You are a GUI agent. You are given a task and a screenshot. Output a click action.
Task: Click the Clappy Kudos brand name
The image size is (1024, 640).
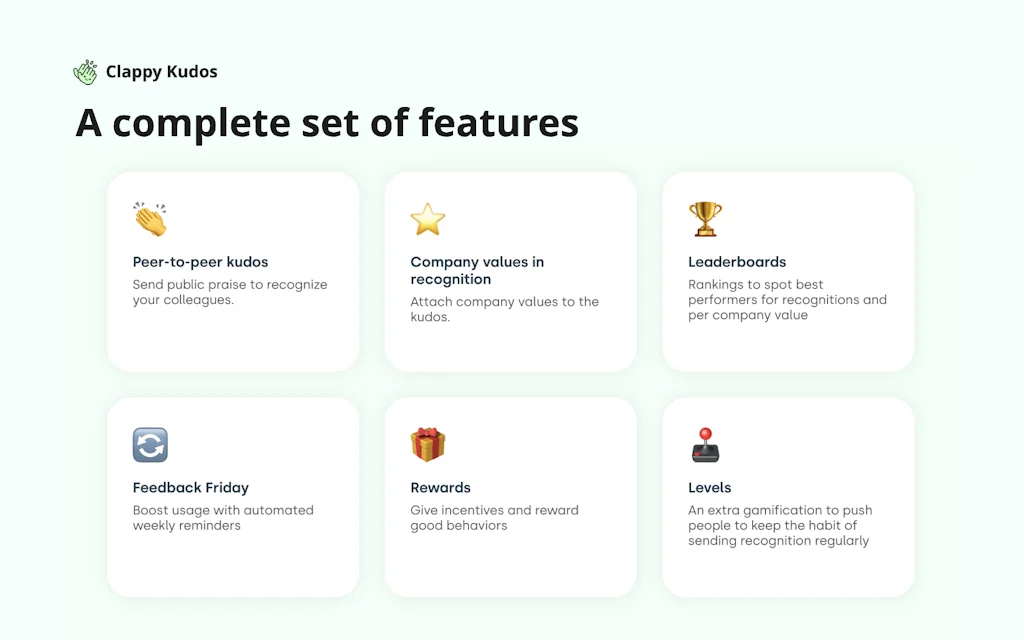click(x=161, y=72)
